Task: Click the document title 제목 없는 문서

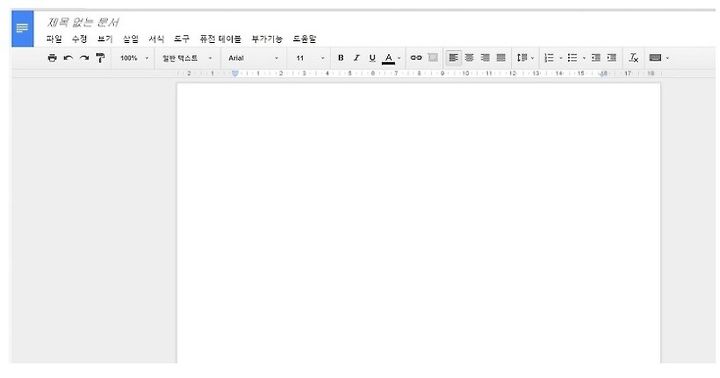Action: point(83,22)
